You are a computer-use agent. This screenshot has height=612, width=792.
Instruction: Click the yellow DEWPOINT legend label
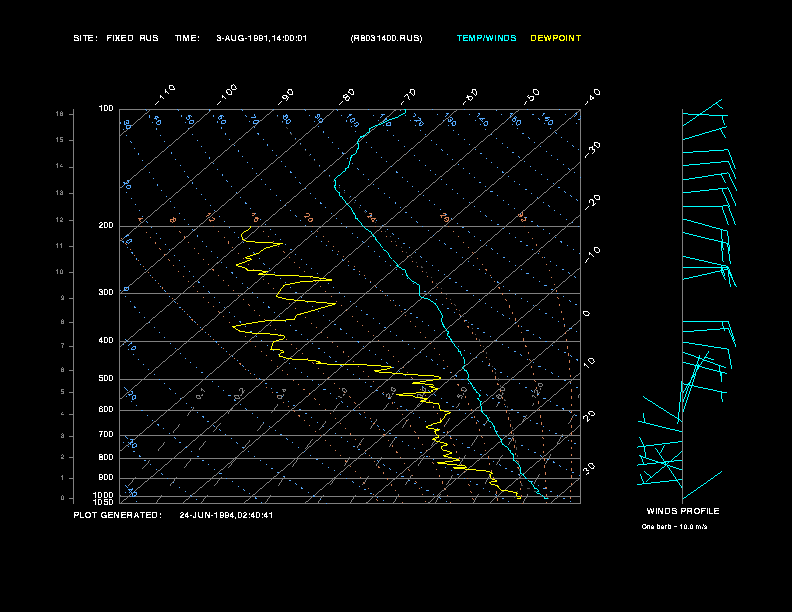tap(556, 38)
